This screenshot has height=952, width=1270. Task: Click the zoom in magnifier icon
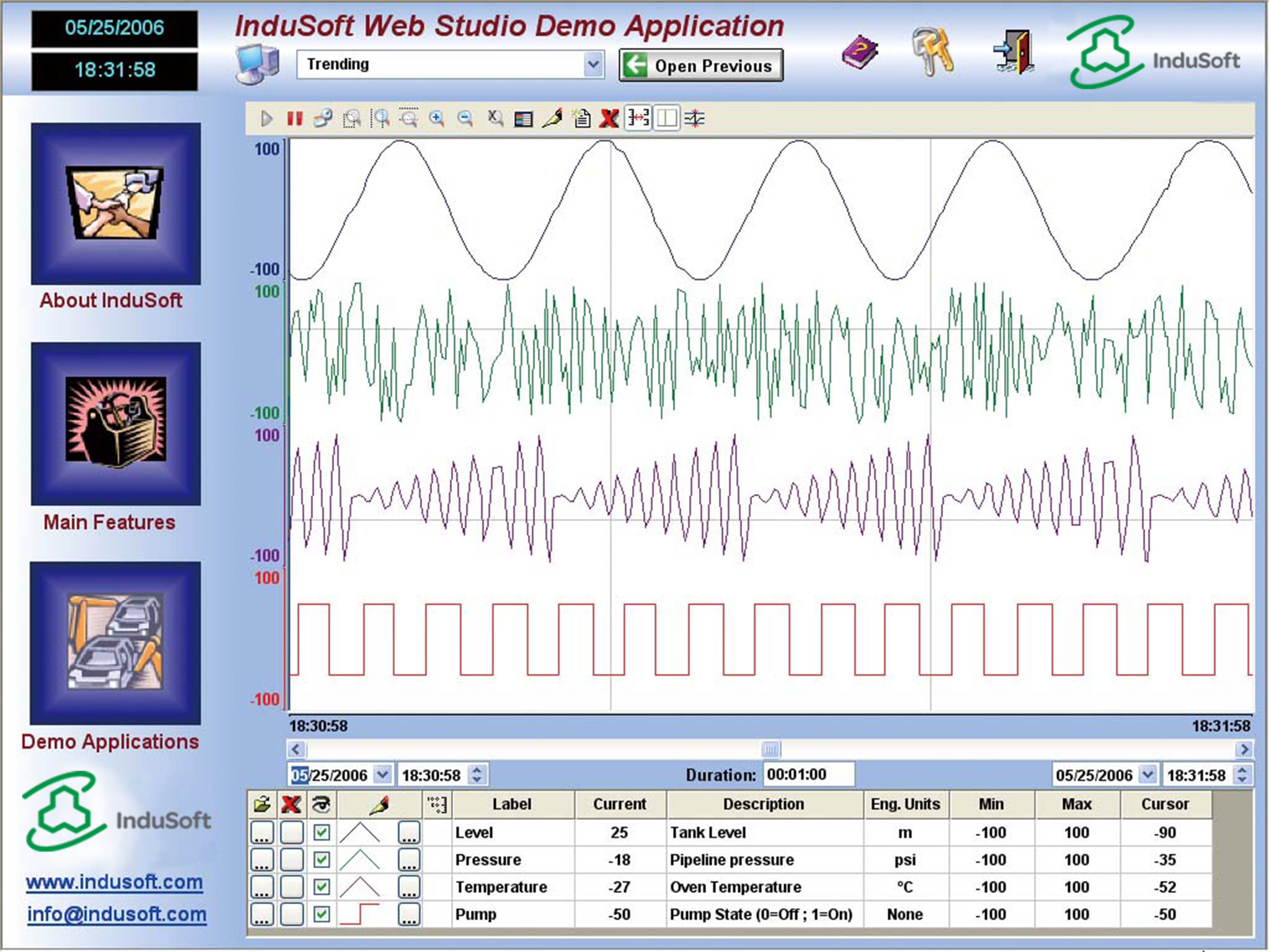pyautogui.click(x=437, y=119)
